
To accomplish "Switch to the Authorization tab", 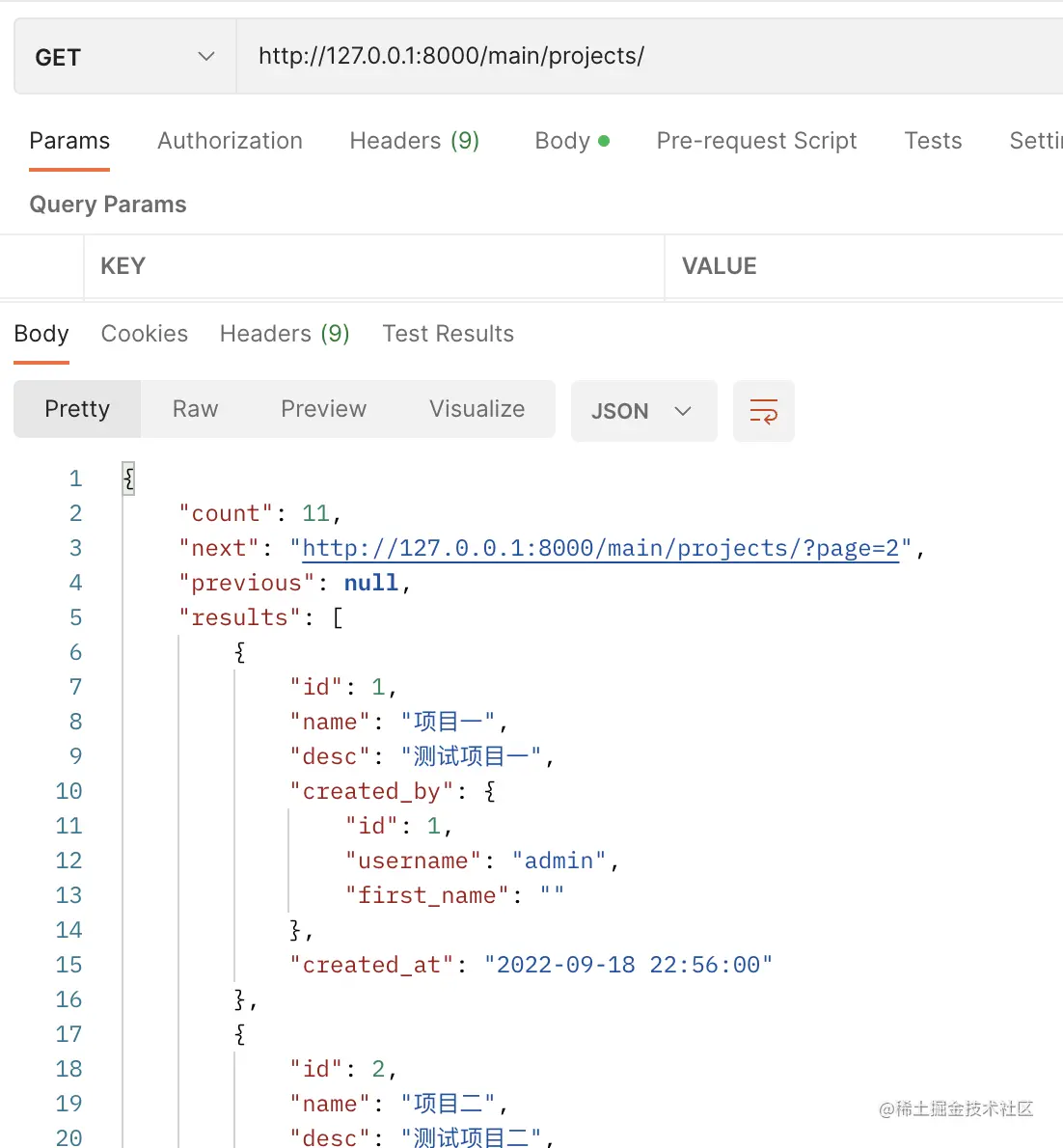I will [x=230, y=141].
